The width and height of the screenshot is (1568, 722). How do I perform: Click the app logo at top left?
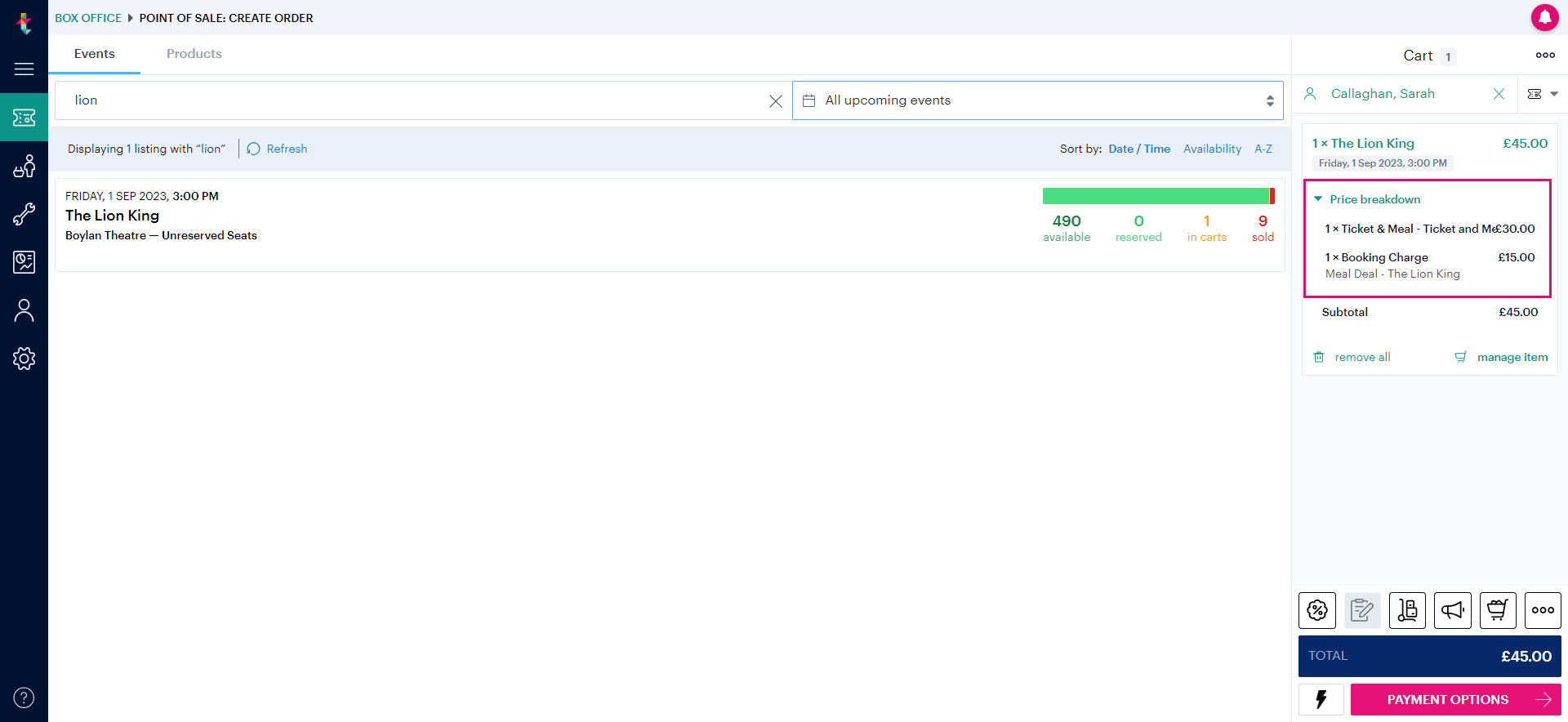[x=24, y=23]
